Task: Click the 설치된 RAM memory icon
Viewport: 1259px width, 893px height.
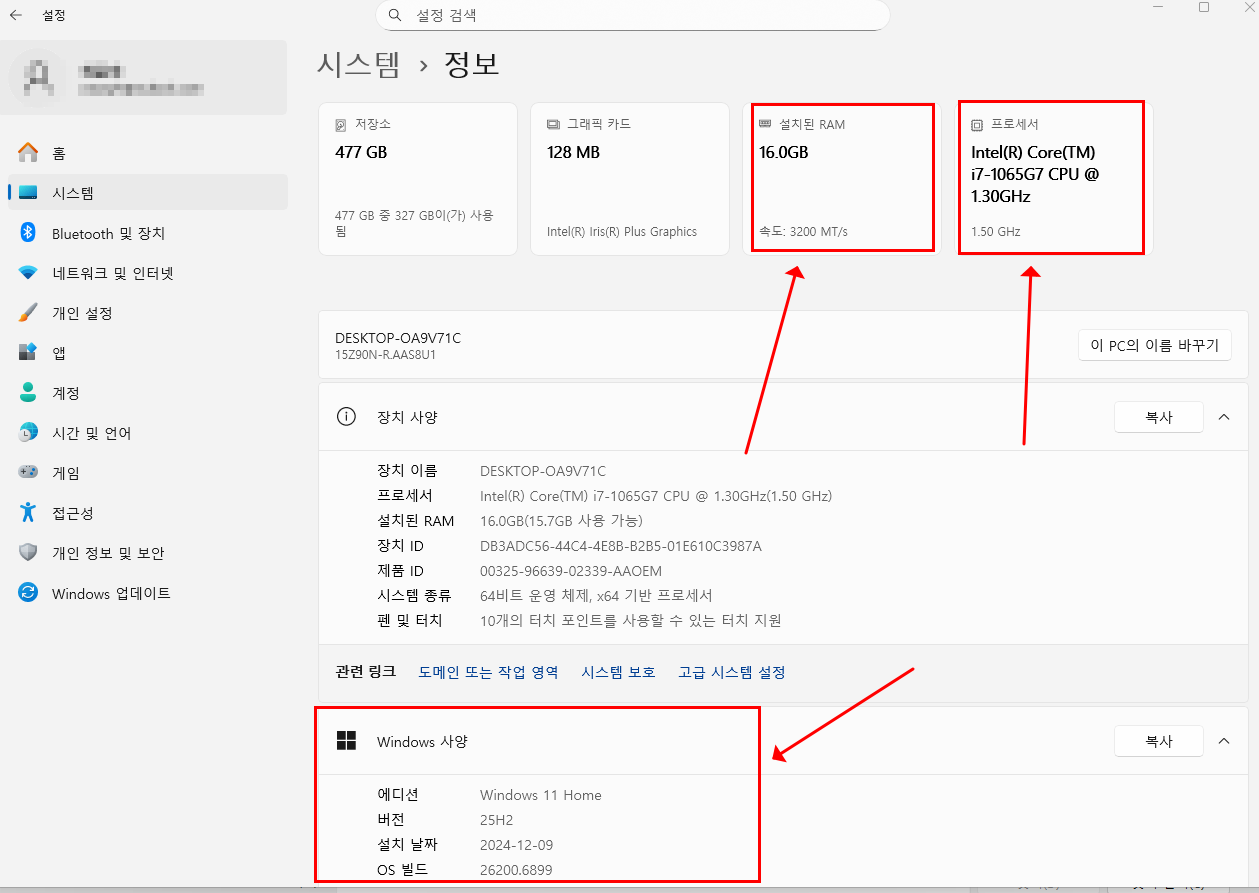Action: [x=765, y=124]
